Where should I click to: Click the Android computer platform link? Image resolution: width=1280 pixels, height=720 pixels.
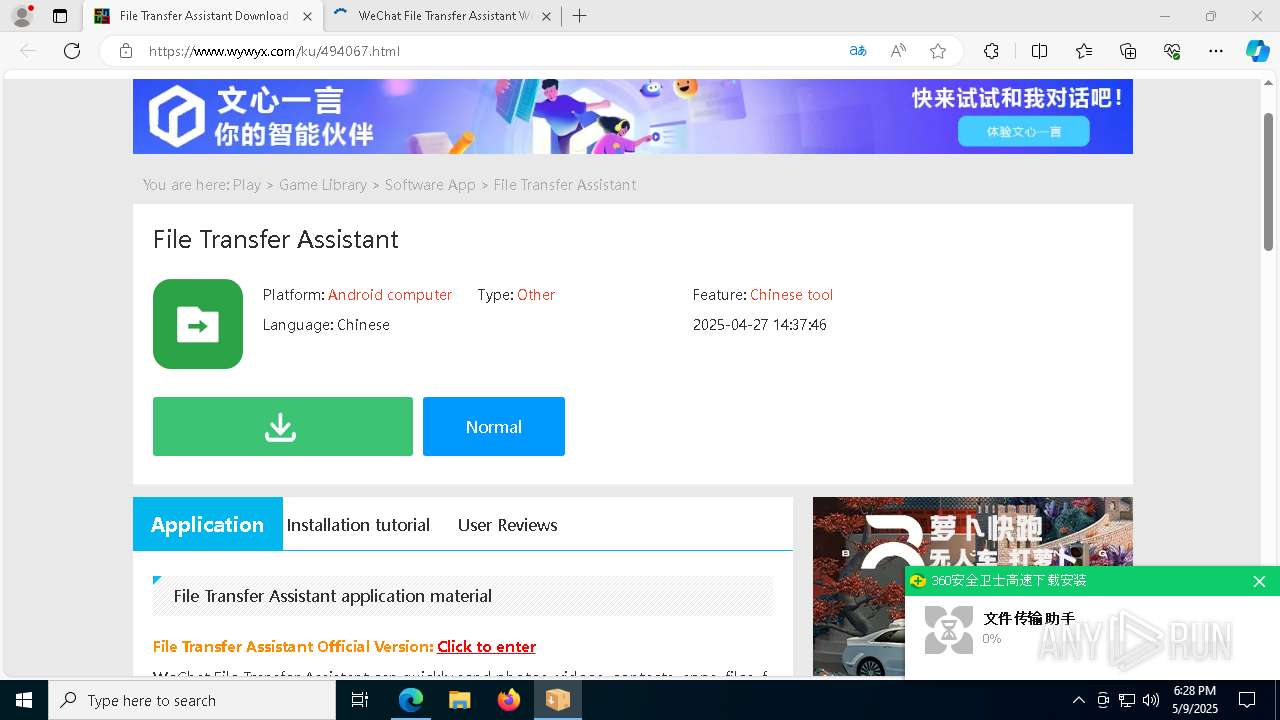[x=390, y=295]
